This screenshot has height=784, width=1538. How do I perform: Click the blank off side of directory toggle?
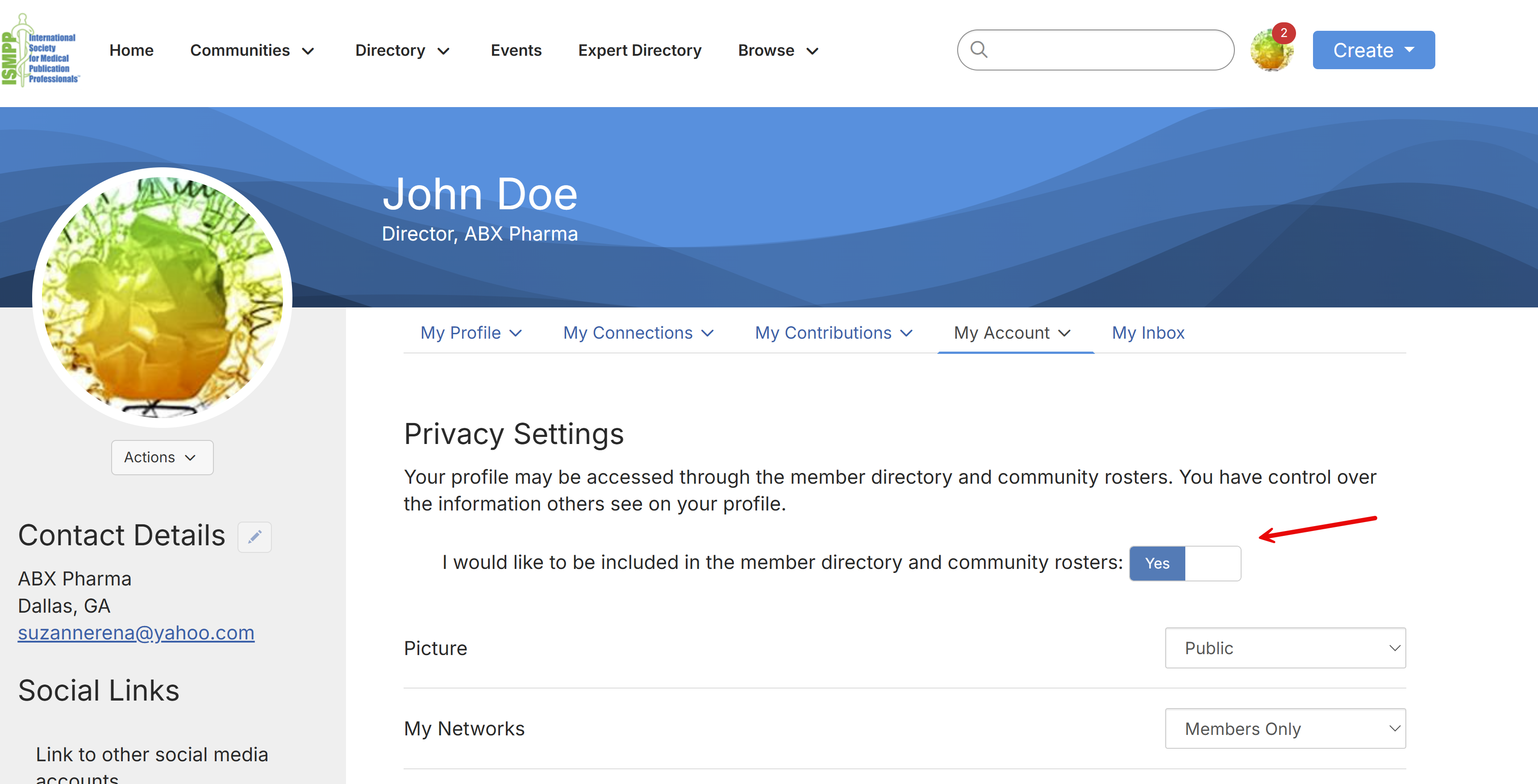1212,563
